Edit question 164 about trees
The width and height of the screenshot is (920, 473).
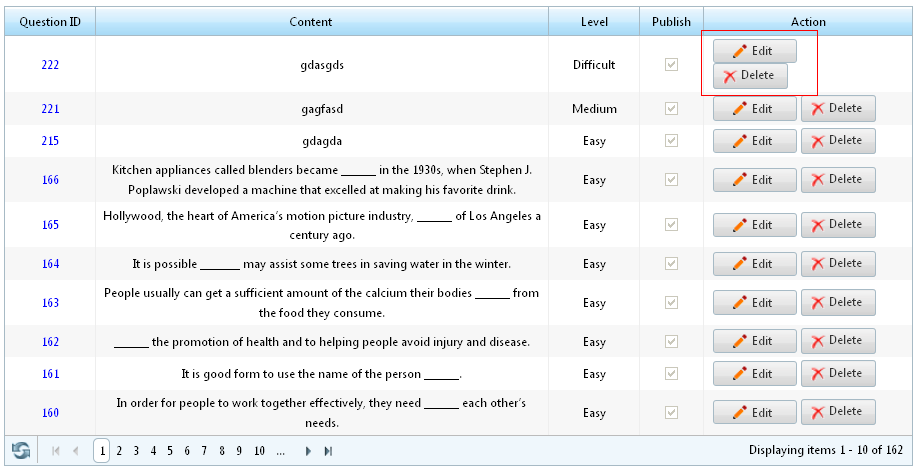(755, 264)
